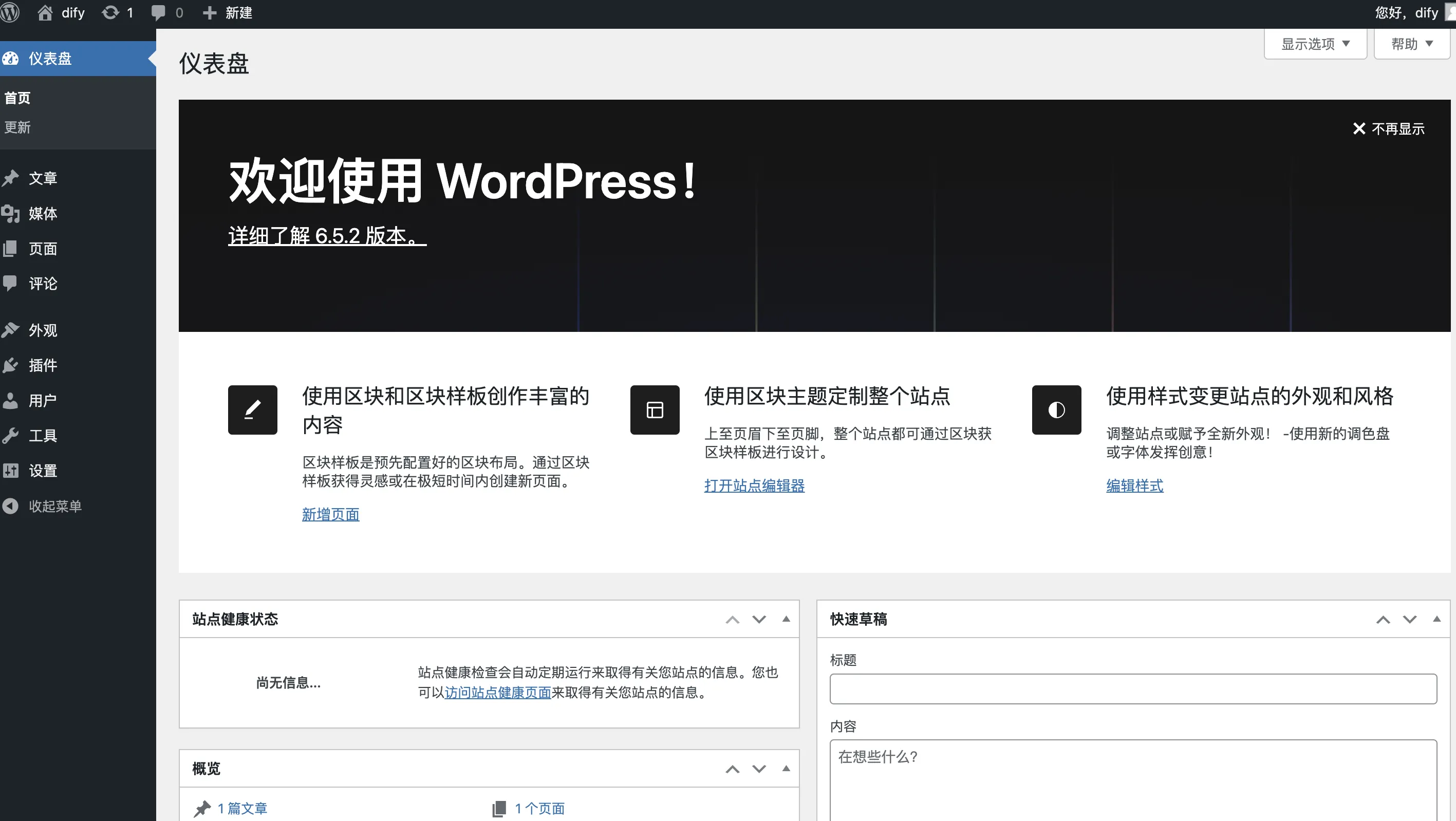Click the layout block theme icon tile
Viewport: 1456px width, 821px height.
point(655,409)
